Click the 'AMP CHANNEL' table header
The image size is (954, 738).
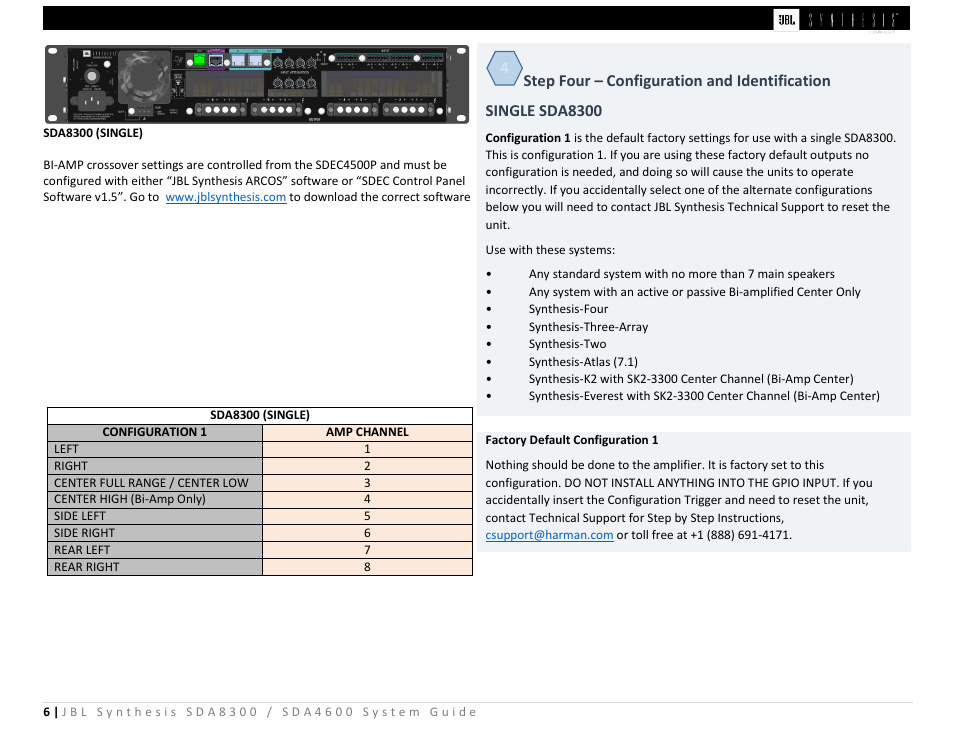click(367, 432)
